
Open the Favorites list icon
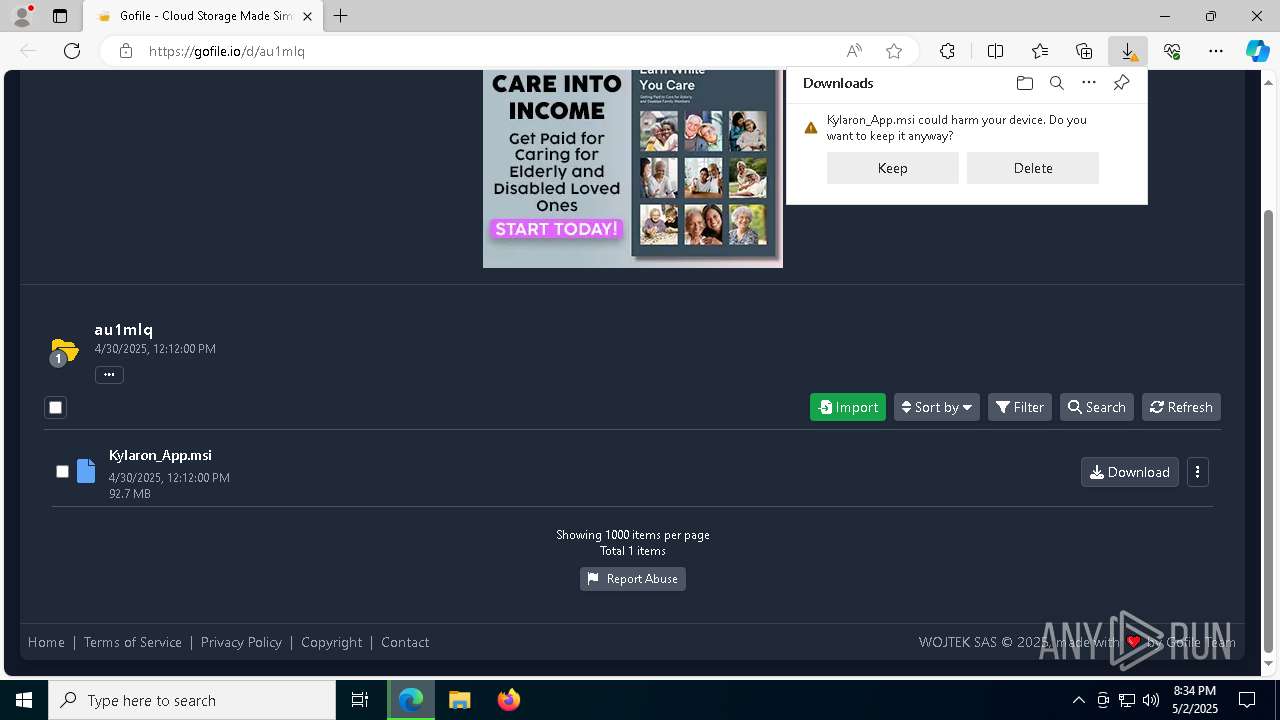pyautogui.click(x=1040, y=51)
